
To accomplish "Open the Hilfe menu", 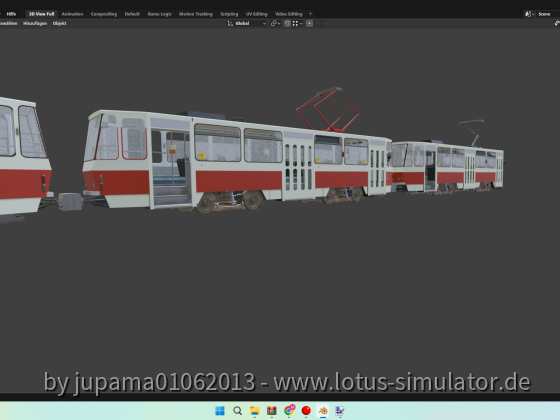I will [x=11, y=14].
